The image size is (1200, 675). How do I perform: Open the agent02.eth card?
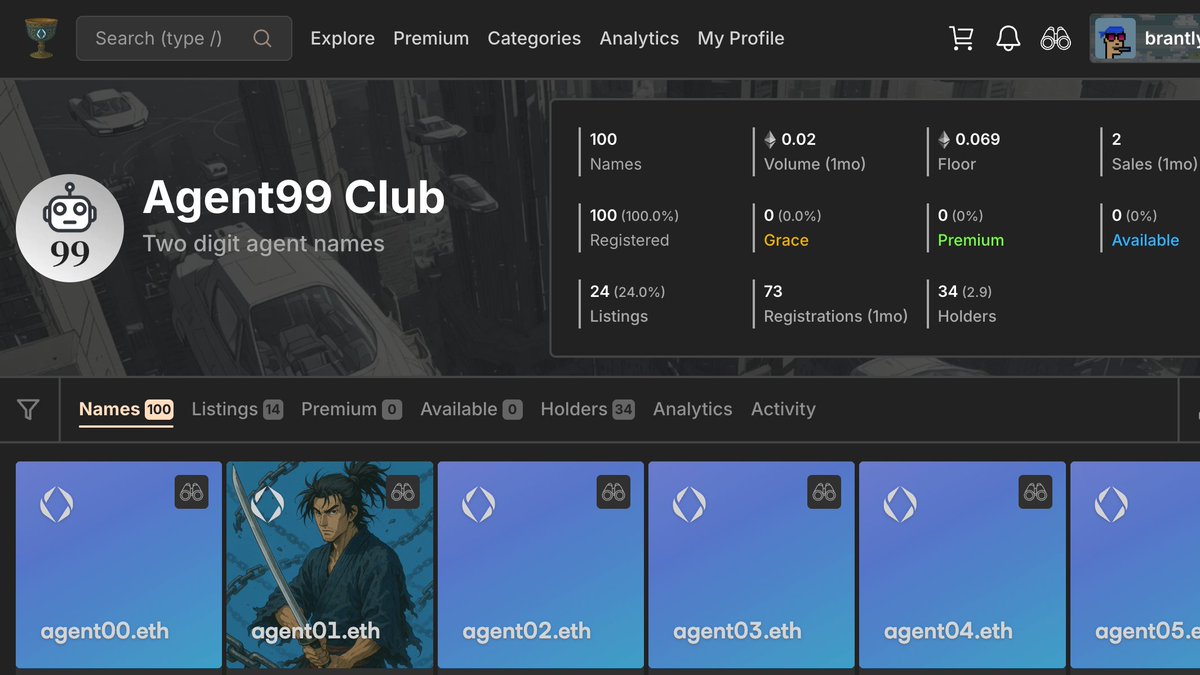click(x=541, y=565)
